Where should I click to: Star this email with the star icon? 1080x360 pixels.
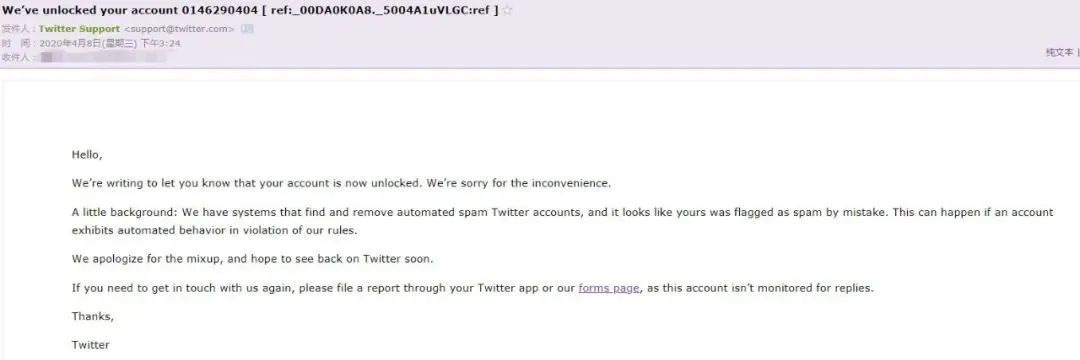coord(508,10)
